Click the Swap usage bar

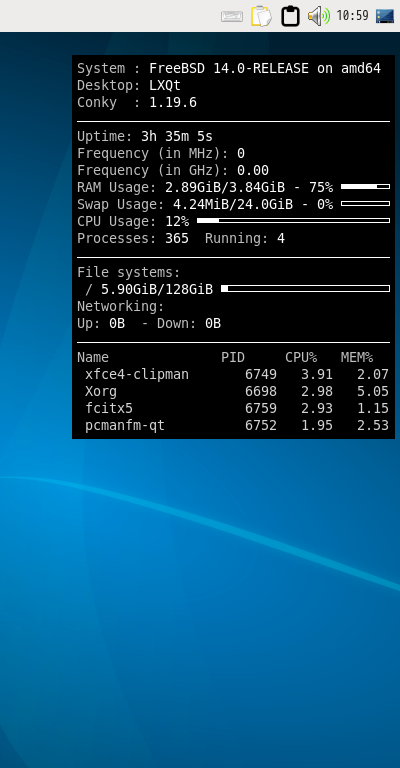coord(365,203)
